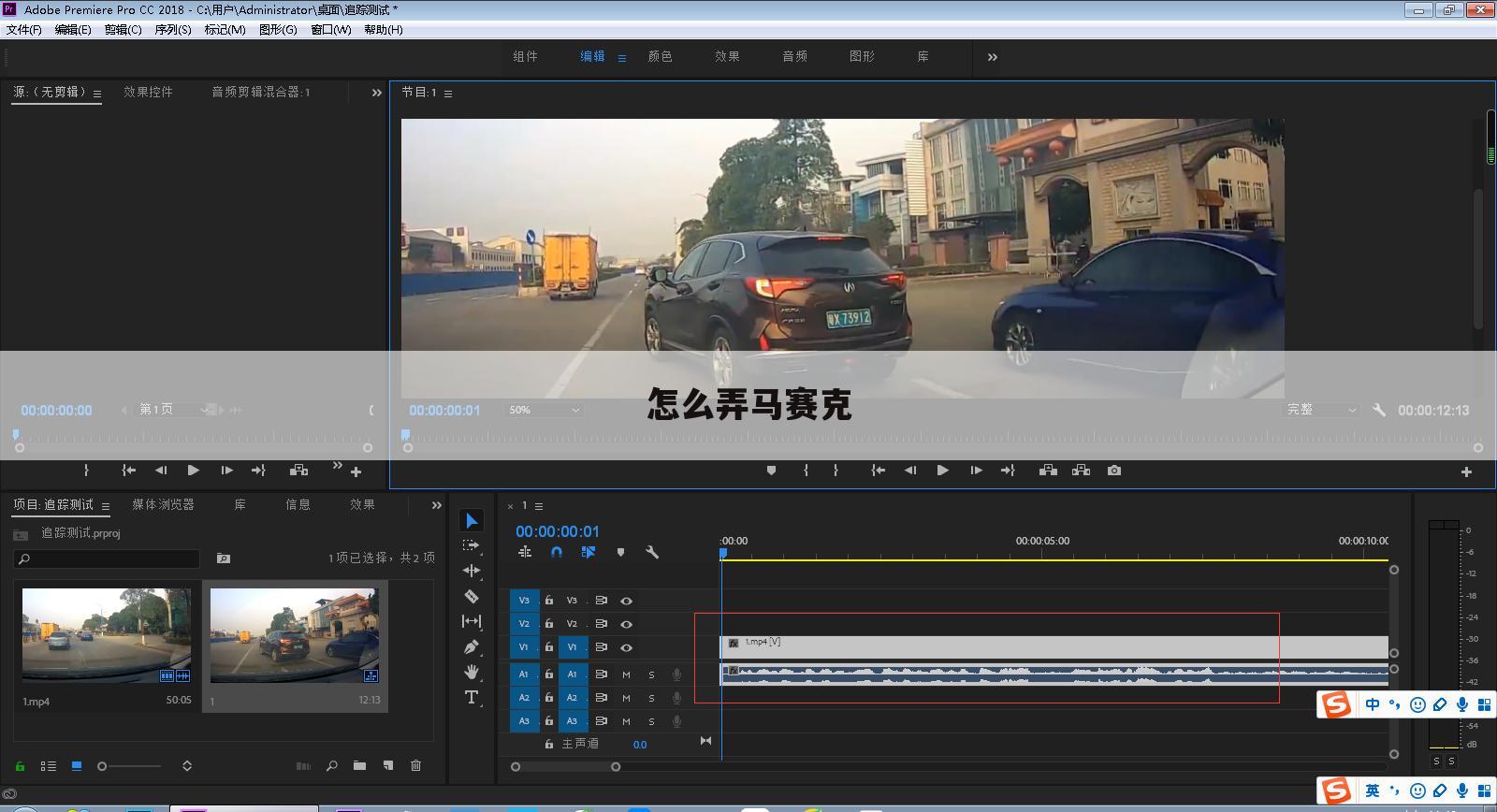Viewport: 1497px width, 812px height.
Task: Select the Slip tool
Action: [x=472, y=621]
